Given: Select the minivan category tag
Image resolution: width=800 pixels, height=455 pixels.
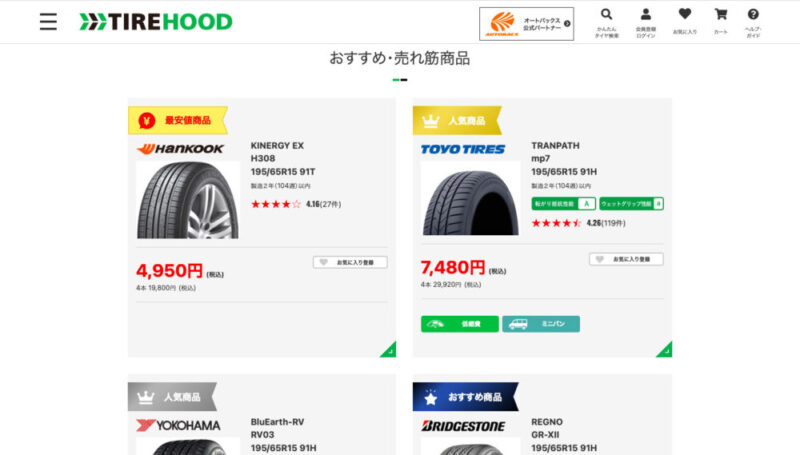Looking at the screenshot, I should (x=541, y=324).
